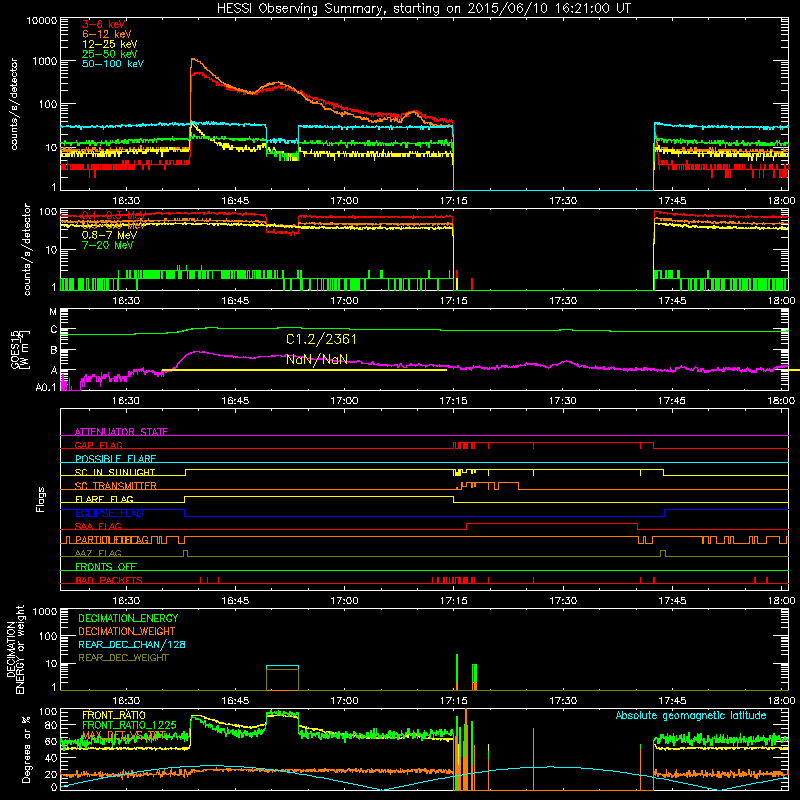The width and height of the screenshot is (800, 800).
Task: Click the yellow 'FRONT_RATIO' legend label
Action: pos(114,715)
